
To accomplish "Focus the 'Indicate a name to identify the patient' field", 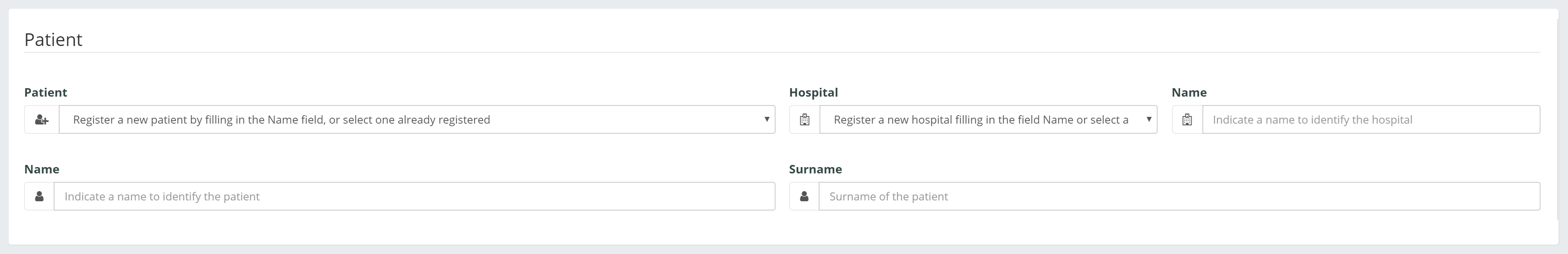I will coord(414,196).
